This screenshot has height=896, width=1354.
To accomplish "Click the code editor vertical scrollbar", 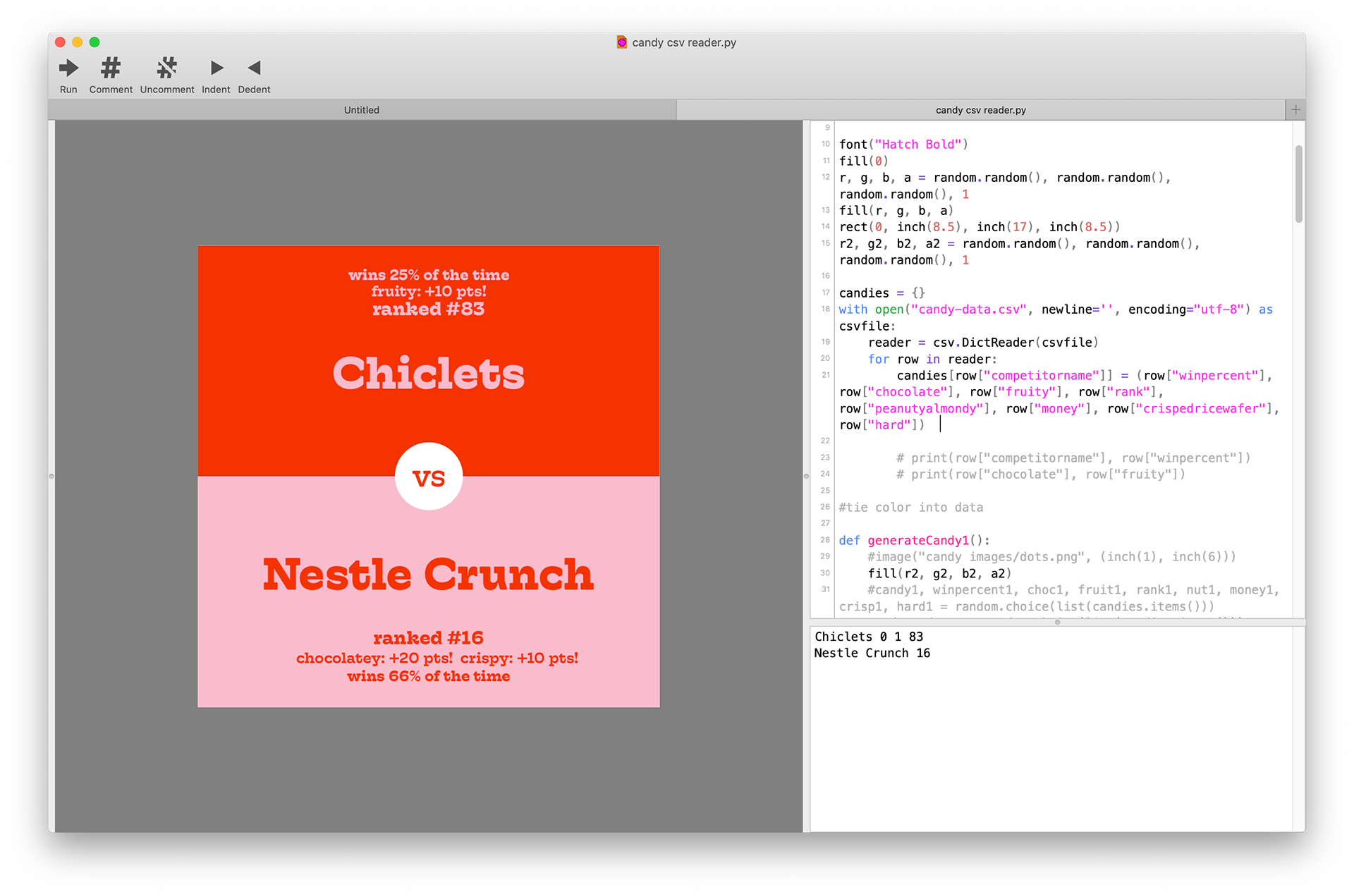I will click(x=1298, y=185).
